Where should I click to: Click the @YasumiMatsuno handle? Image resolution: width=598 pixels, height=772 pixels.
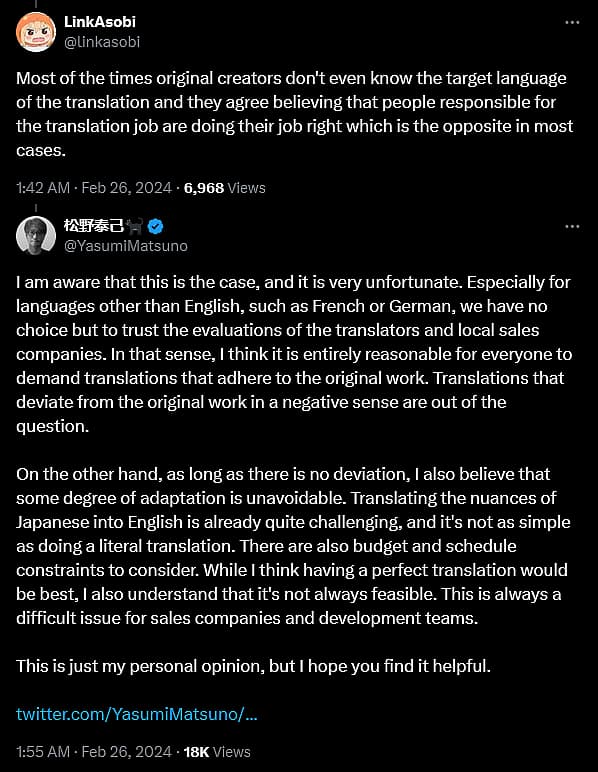click(126, 246)
